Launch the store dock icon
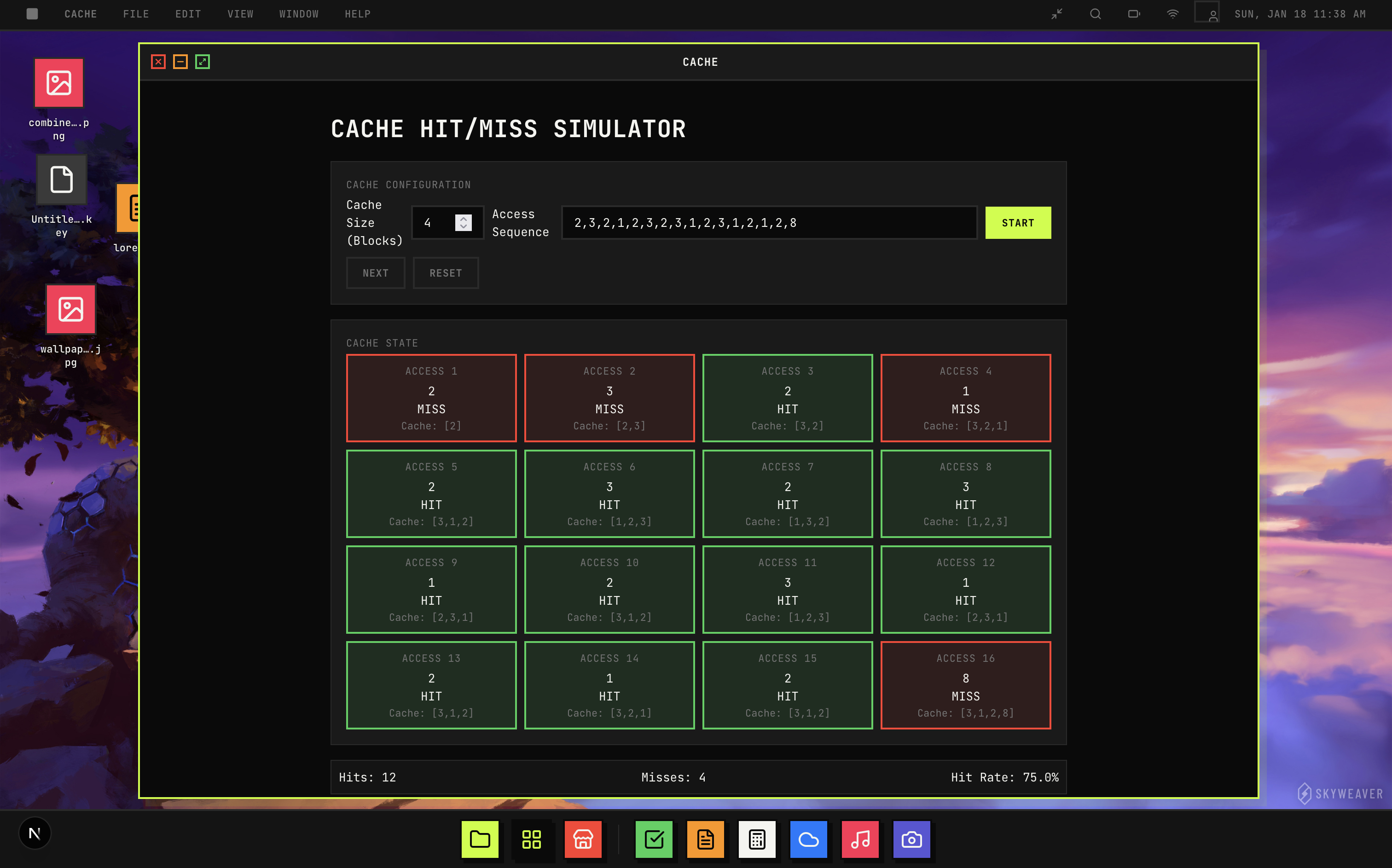Image resolution: width=1392 pixels, height=868 pixels. coord(583,839)
